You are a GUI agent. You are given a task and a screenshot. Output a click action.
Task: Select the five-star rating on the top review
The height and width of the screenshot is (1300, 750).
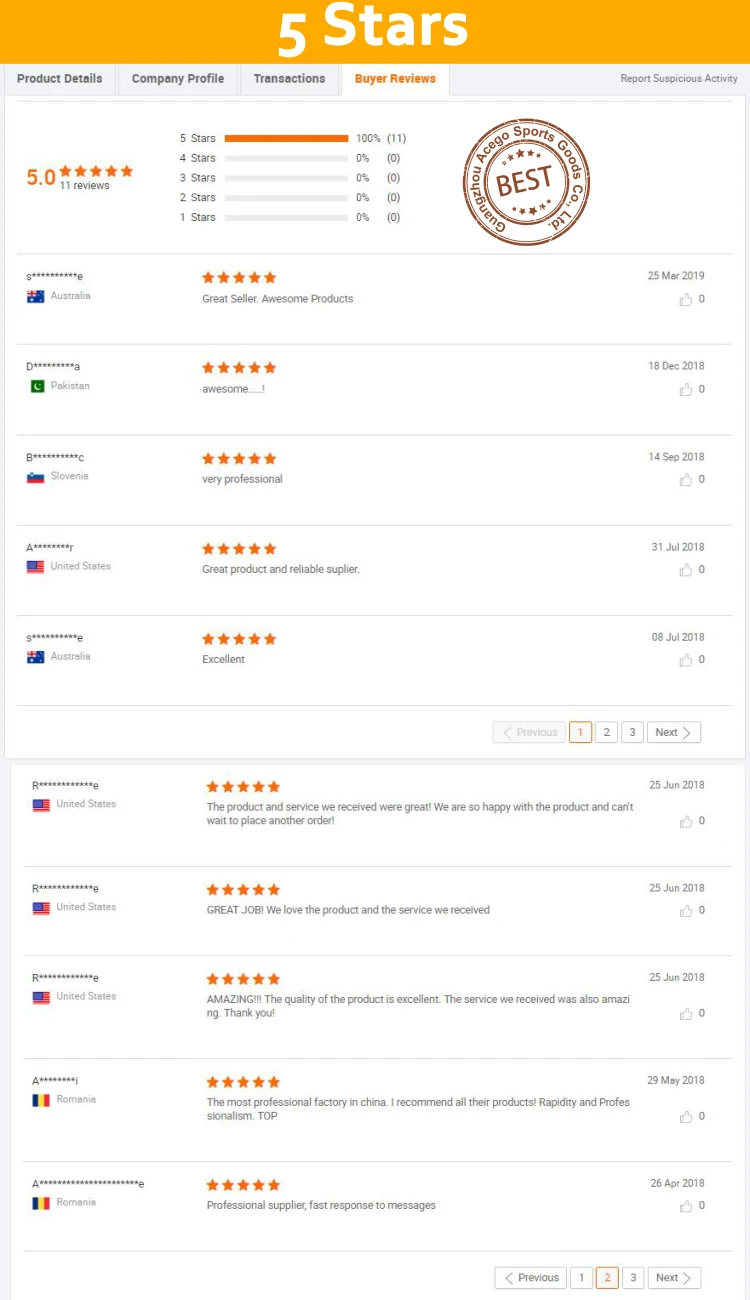(239, 277)
